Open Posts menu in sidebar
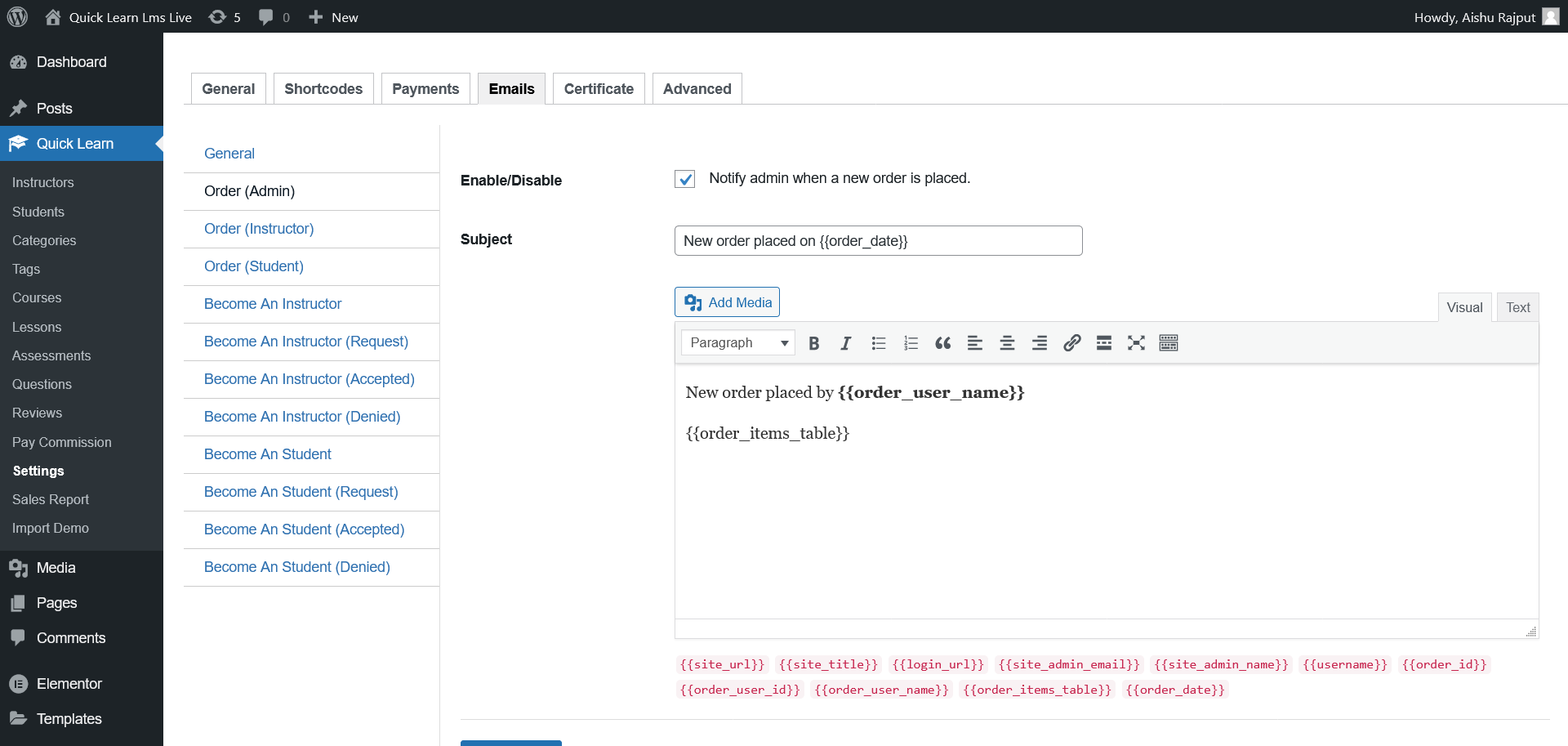The width and height of the screenshot is (1568, 746). [x=82, y=109]
